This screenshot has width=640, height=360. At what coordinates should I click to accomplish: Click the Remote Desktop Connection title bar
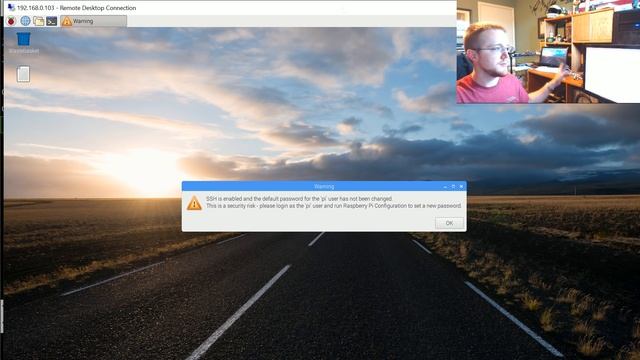(x=230, y=7)
